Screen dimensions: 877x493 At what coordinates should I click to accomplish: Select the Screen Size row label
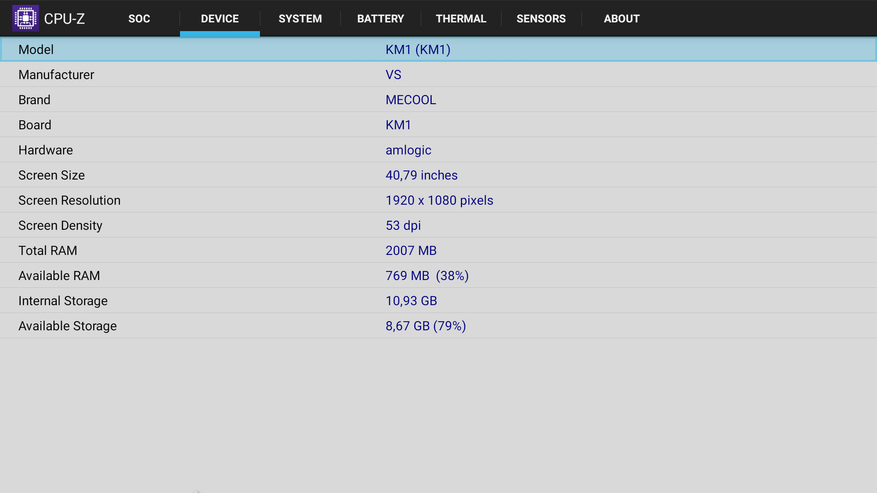pos(51,176)
